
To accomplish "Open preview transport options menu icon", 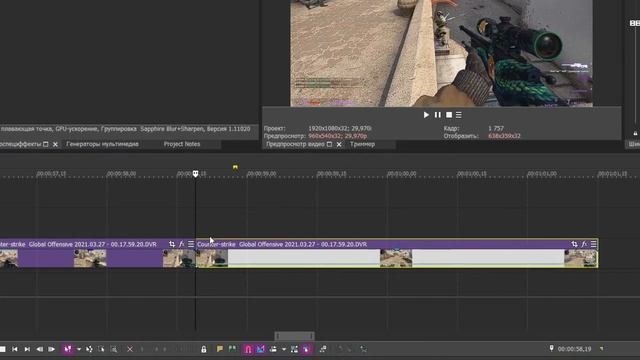I will click(459, 115).
